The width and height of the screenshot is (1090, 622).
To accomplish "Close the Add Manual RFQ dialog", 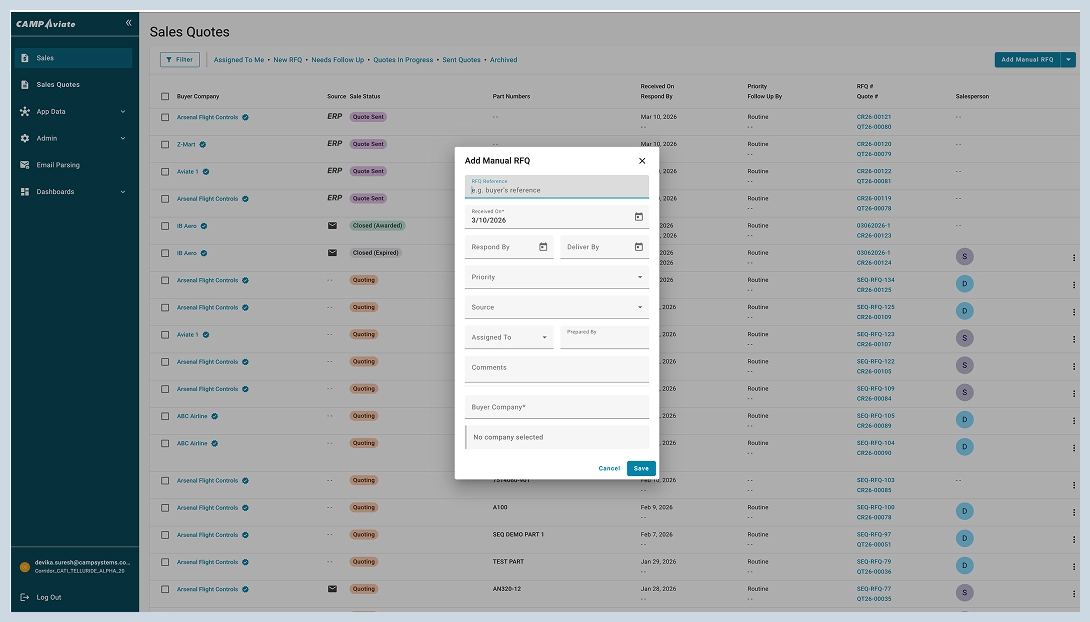I will (642, 161).
